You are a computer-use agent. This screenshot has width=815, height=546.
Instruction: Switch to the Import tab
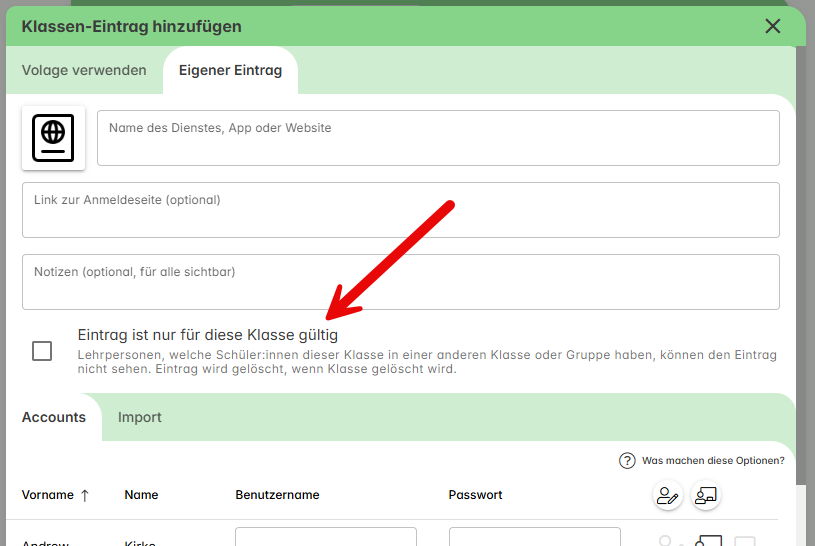click(139, 417)
